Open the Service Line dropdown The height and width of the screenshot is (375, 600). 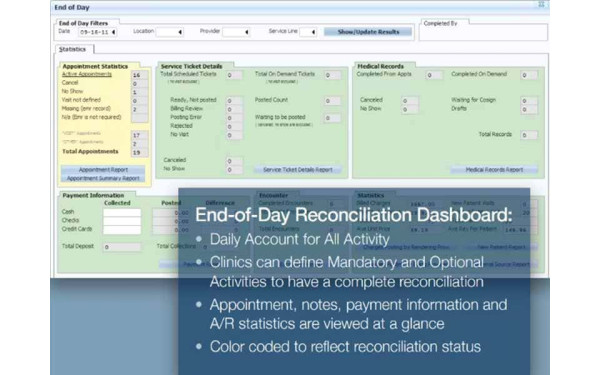click(x=313, y=32)
